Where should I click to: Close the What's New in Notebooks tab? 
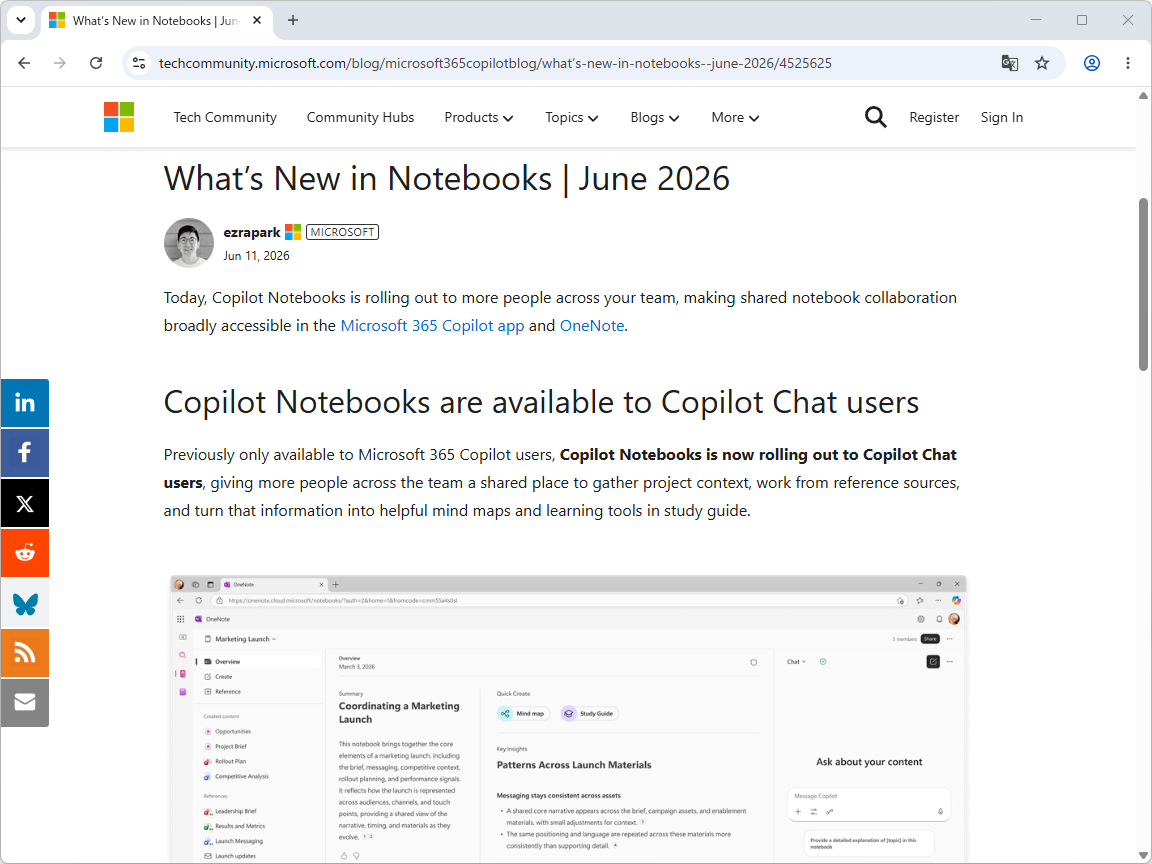pyautogui.click(x=257, y=21)
